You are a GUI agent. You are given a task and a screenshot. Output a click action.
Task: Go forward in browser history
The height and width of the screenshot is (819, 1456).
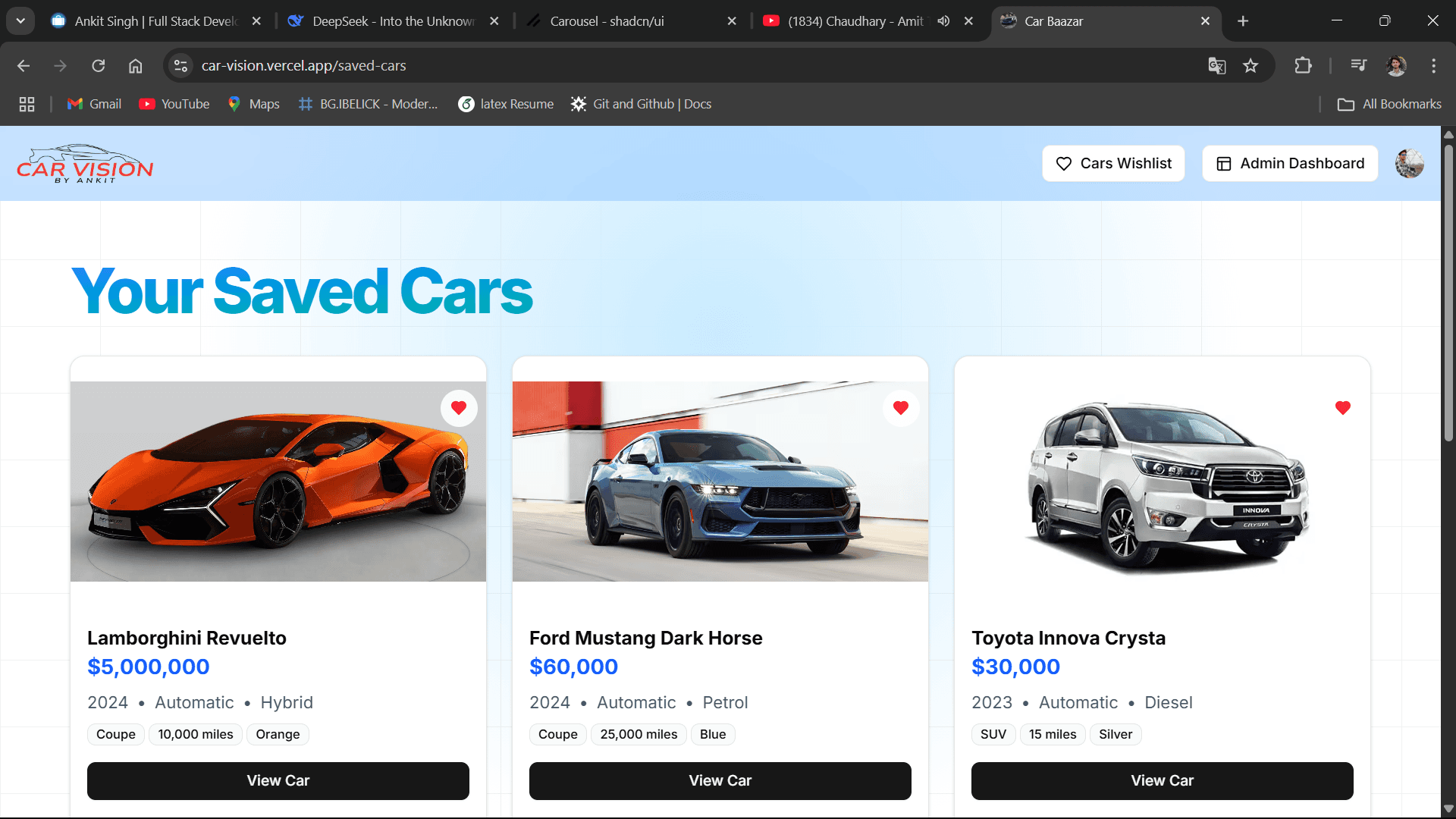61,66
